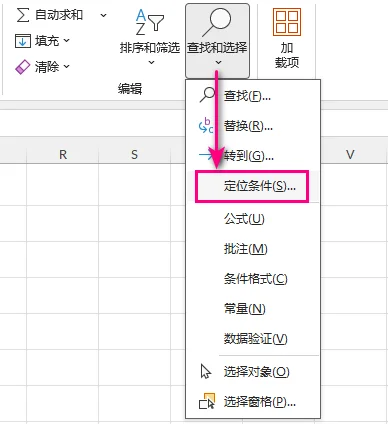Select column S header
This screenshot has height=424, width=388.
click(134, 155)
